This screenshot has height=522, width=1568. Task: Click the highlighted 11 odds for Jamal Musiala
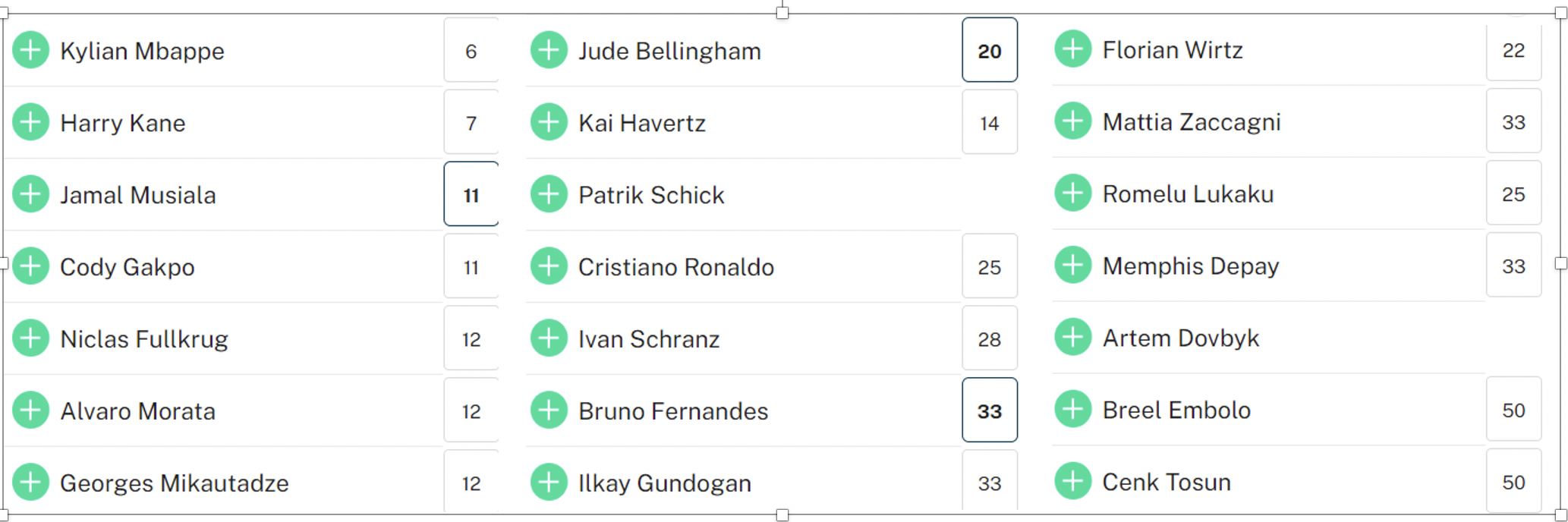coord(471,194)
